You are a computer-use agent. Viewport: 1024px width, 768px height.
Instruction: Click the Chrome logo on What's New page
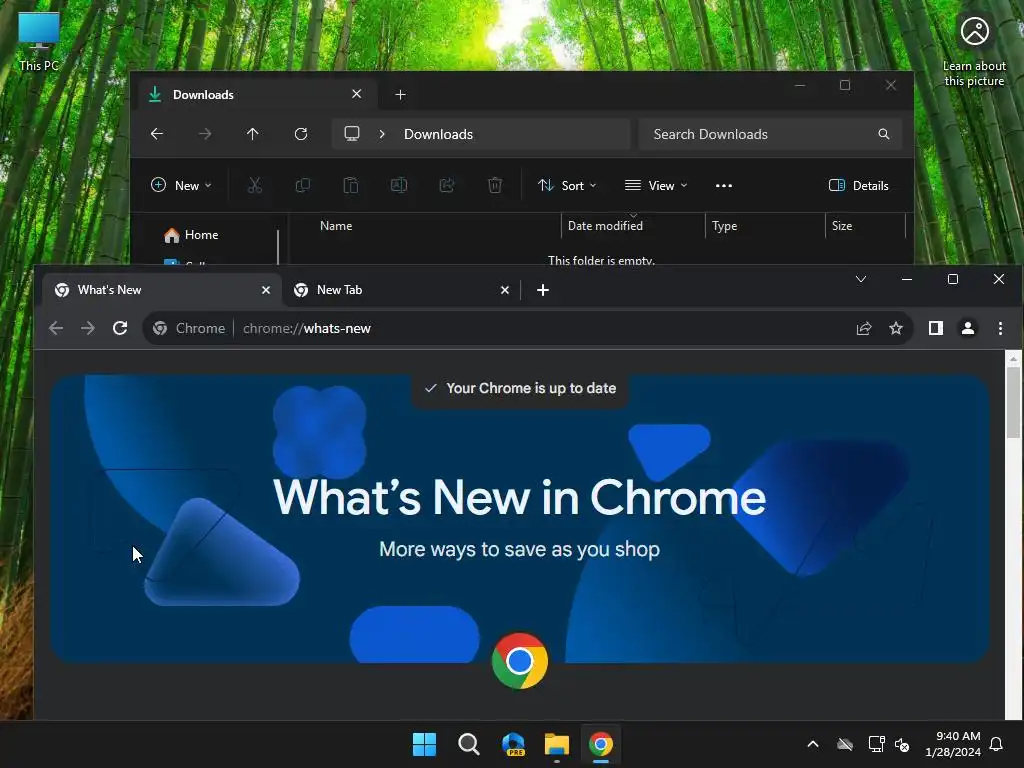pos(520,661)
